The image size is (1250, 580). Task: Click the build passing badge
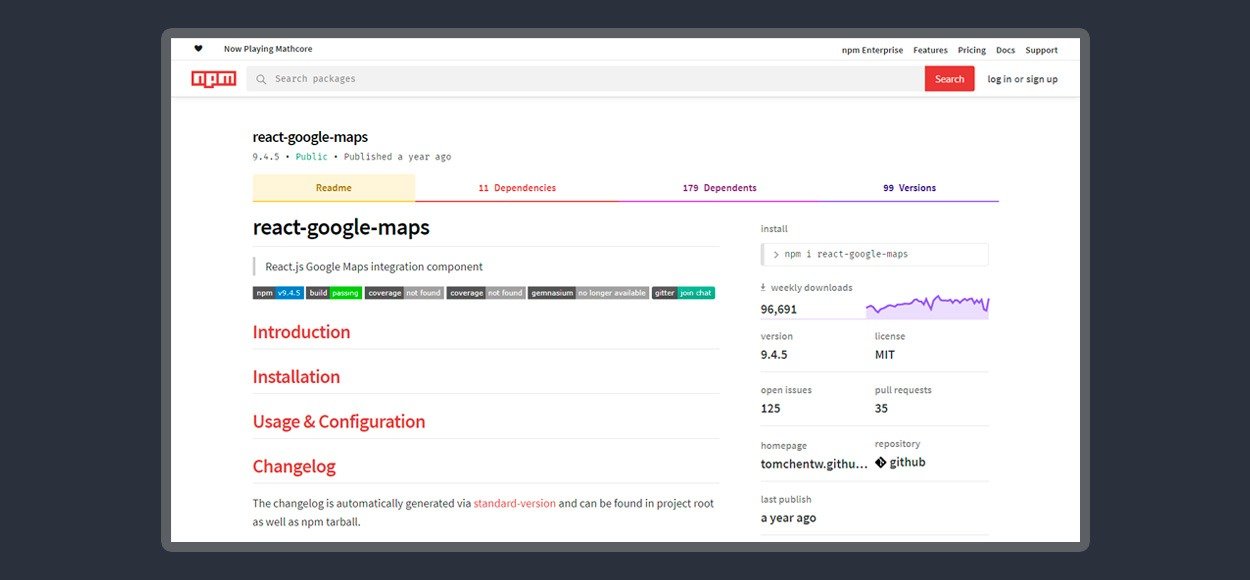tap(334, 293)
